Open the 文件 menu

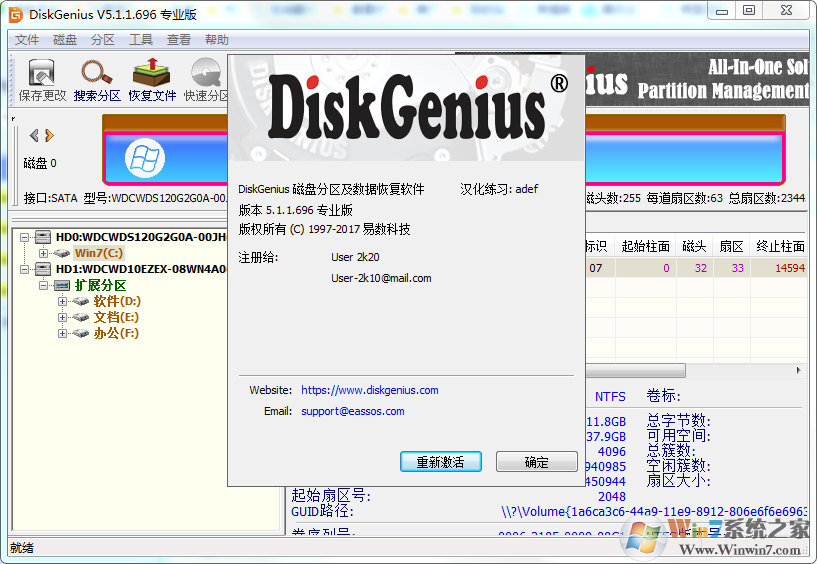[27, 40]
